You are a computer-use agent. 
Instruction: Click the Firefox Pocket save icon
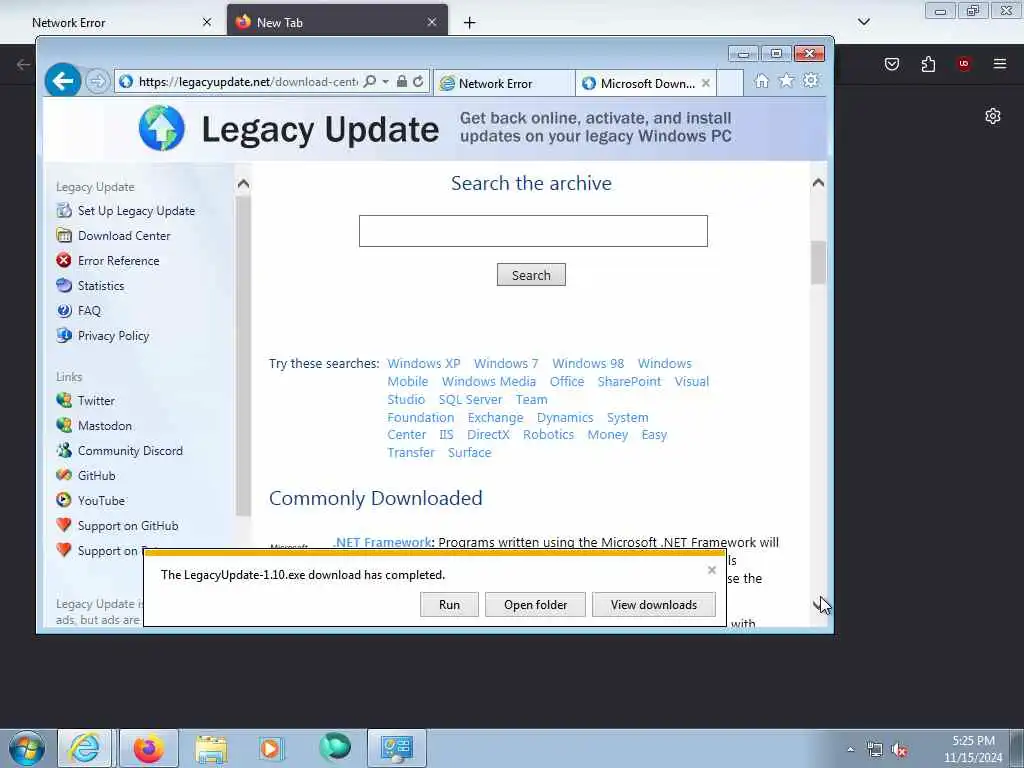point(892,64)
